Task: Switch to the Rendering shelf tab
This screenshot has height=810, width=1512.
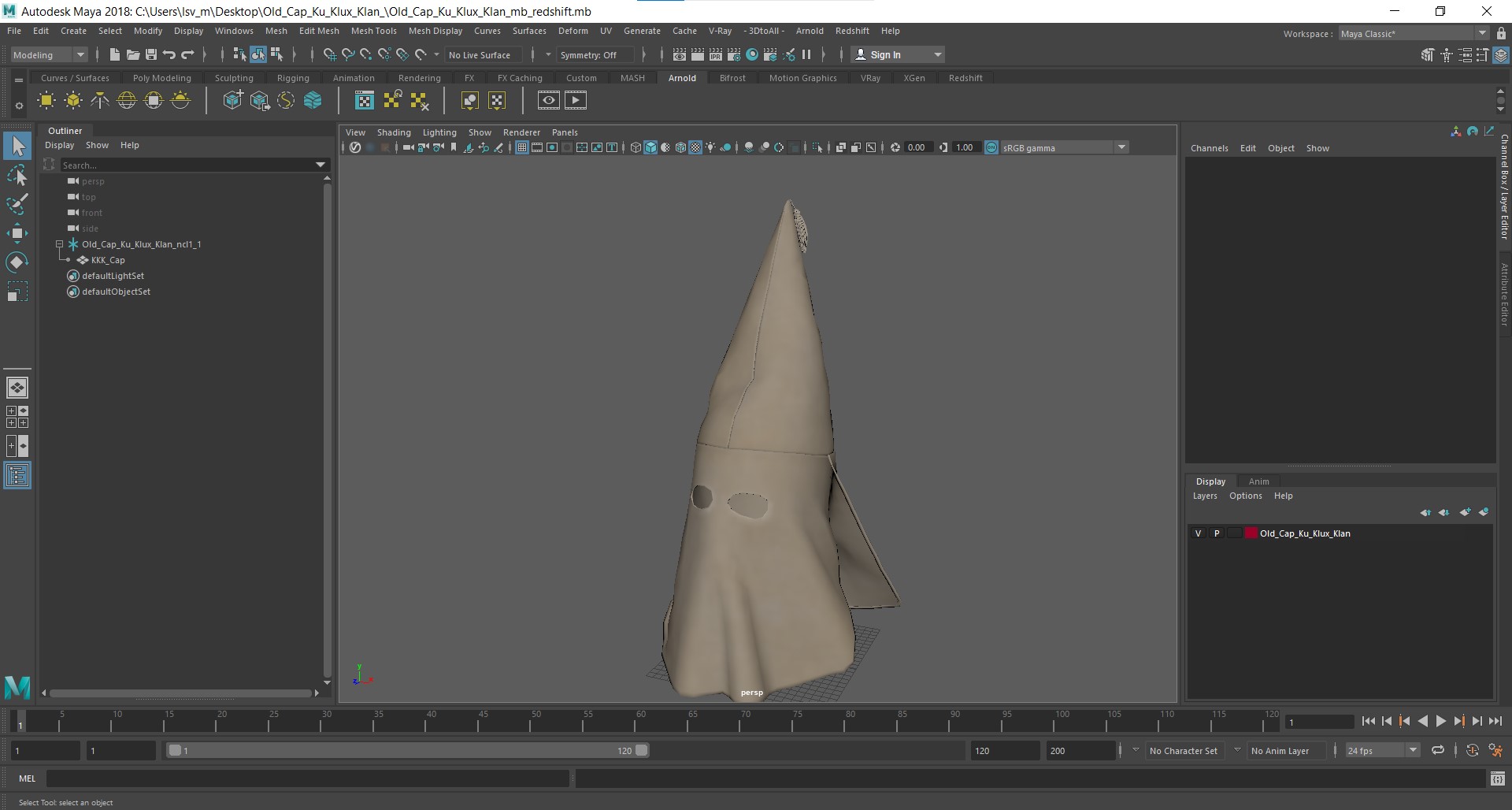Action: pos(419,78)
